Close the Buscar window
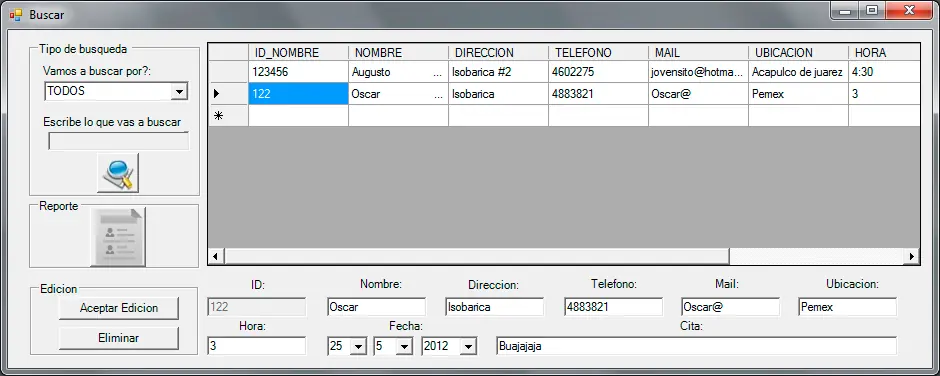The width and height of the screenshot is (940, 376). (x=909, y=11)
